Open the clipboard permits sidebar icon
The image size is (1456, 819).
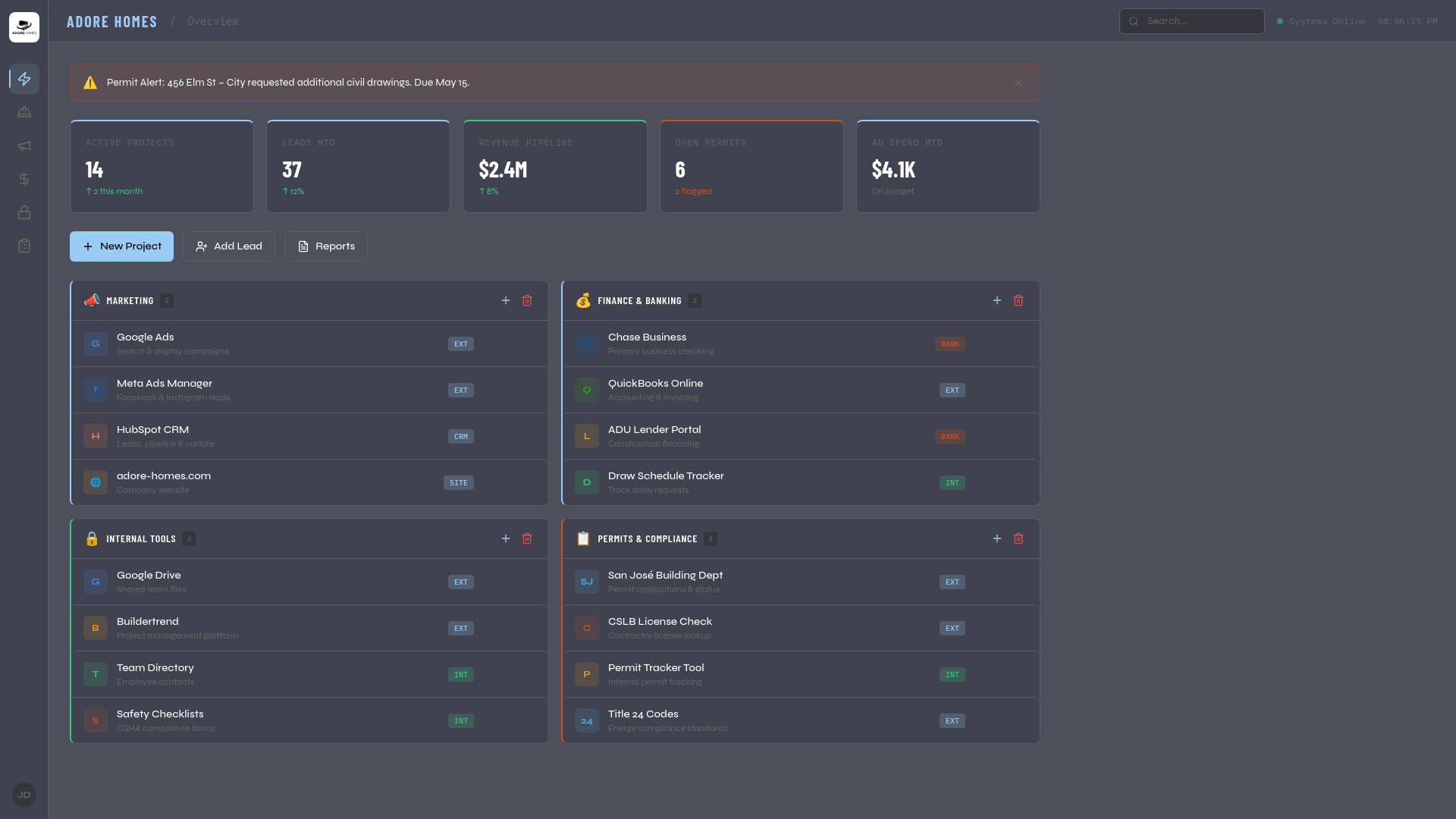click(24, 246)
